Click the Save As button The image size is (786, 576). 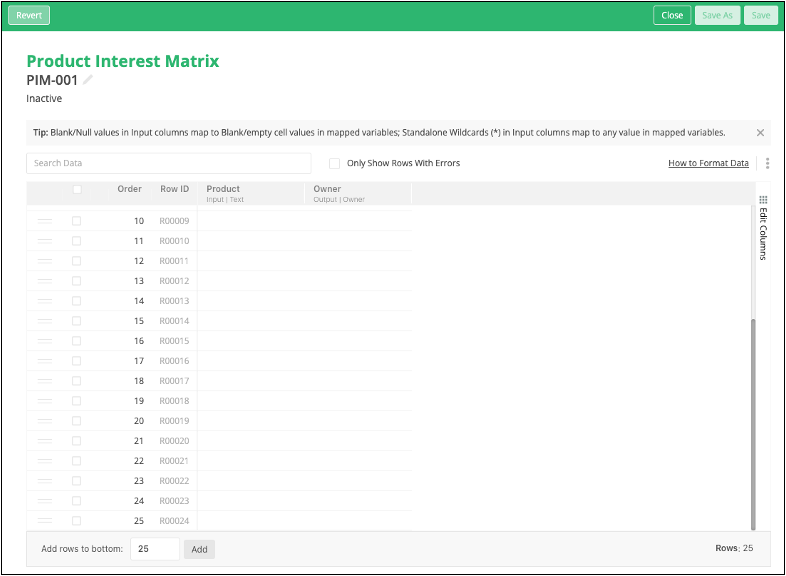pos(717,16)
